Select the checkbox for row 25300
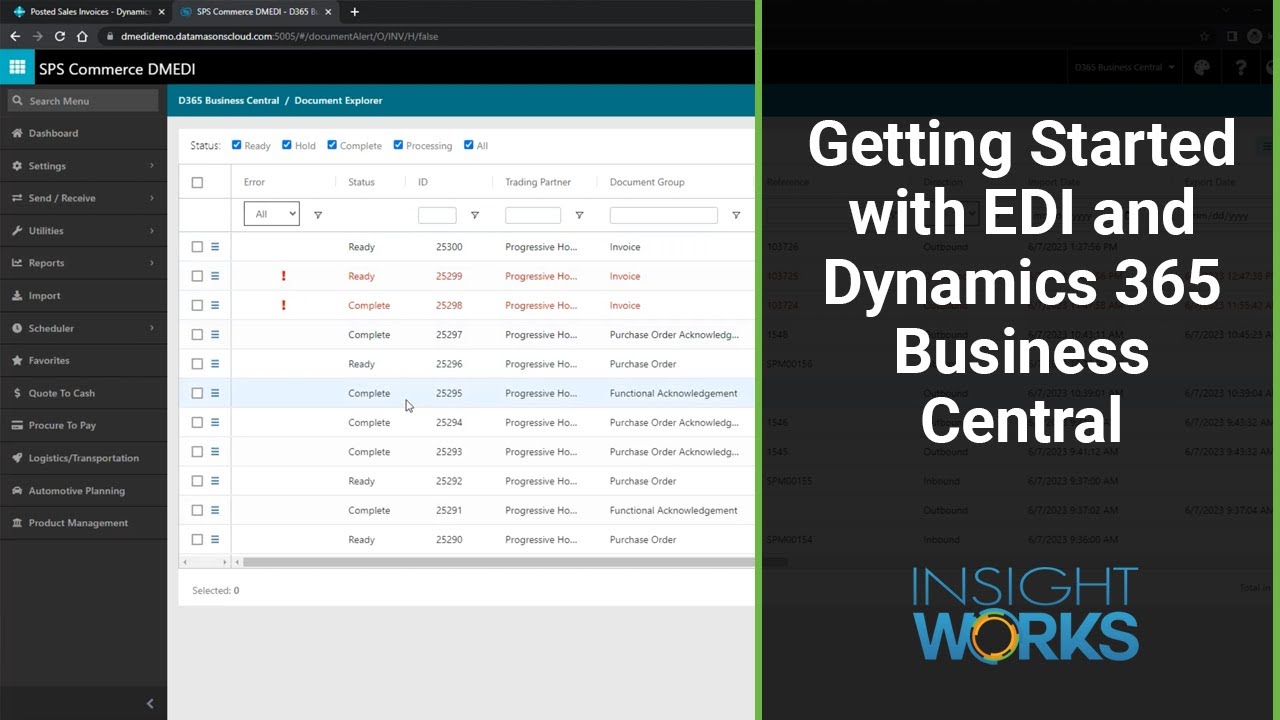 197,247
